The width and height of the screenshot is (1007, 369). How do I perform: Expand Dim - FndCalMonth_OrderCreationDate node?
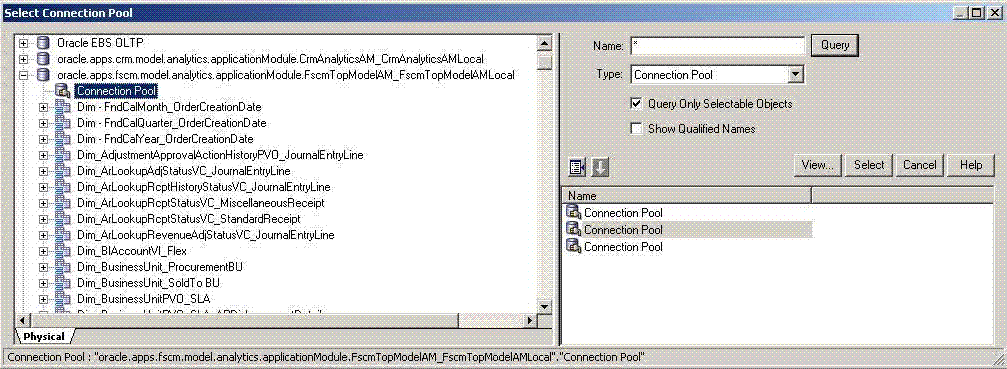44,107
